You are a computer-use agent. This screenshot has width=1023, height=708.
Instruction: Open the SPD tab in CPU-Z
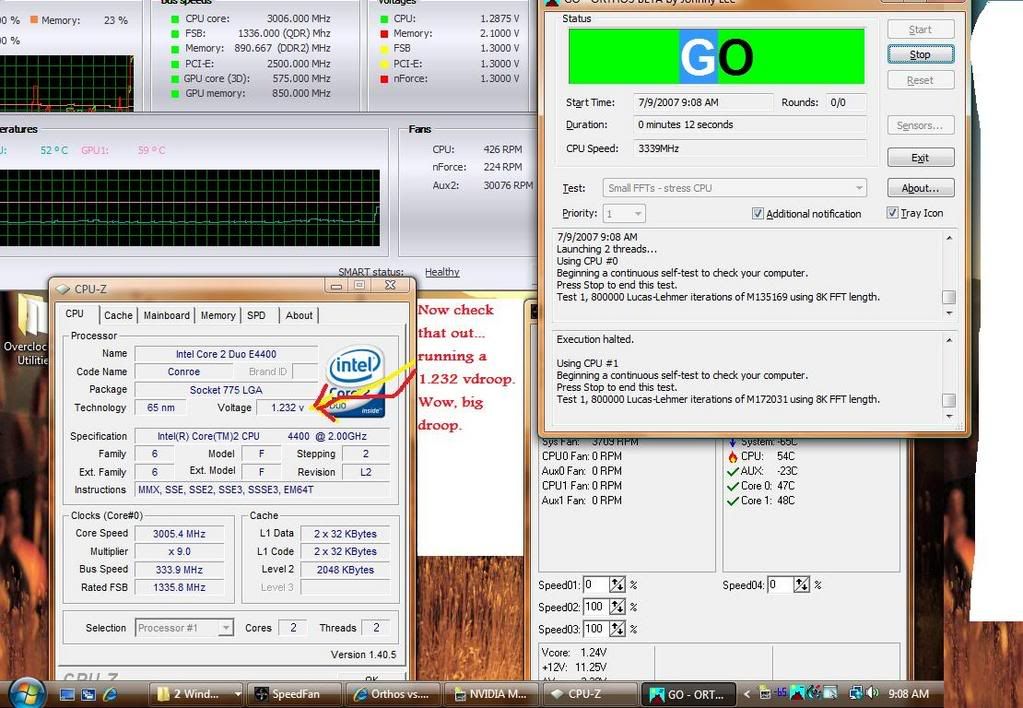[x=256, y=315]
